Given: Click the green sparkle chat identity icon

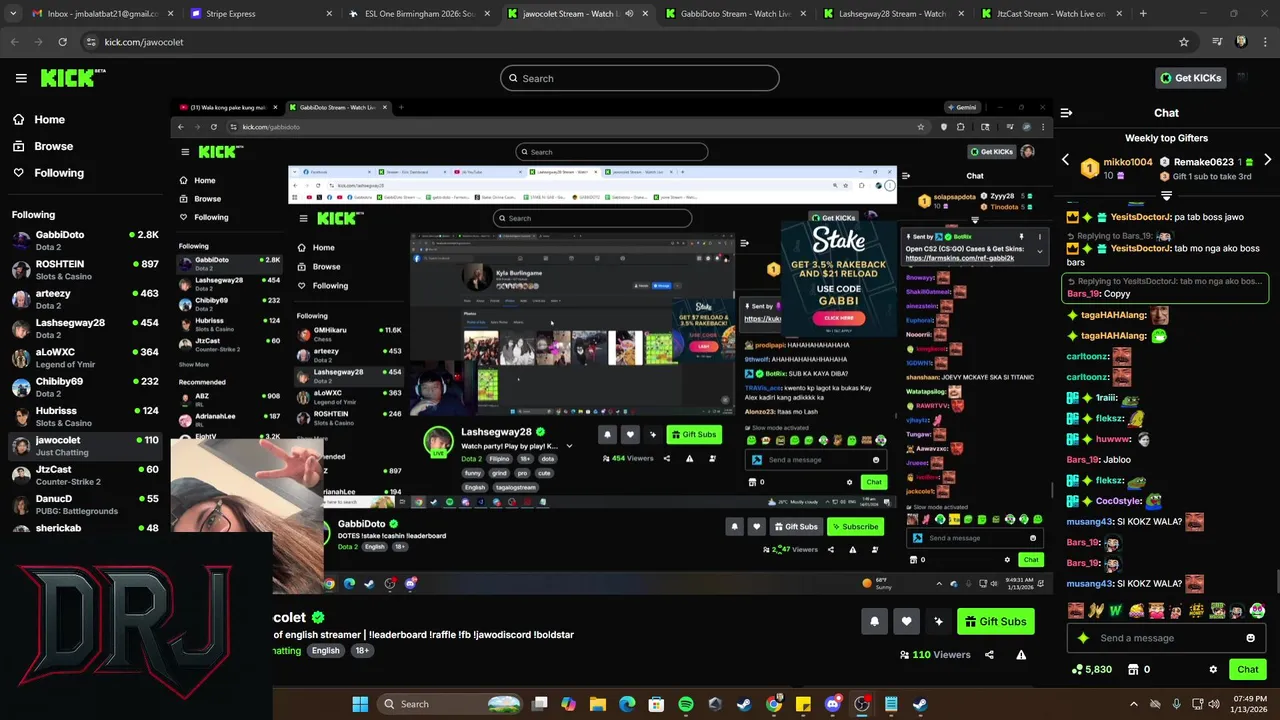Looking at the screenshot, I should coord(1082,638).
